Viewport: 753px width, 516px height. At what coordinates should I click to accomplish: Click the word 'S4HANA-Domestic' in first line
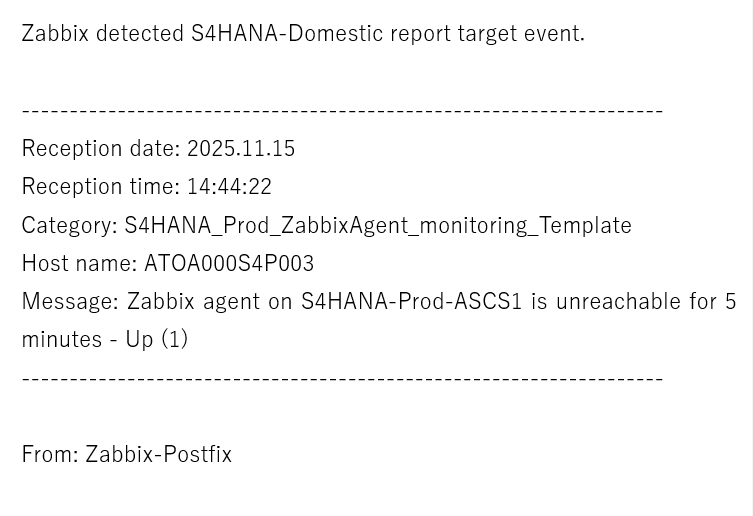[x=287, y=33]
